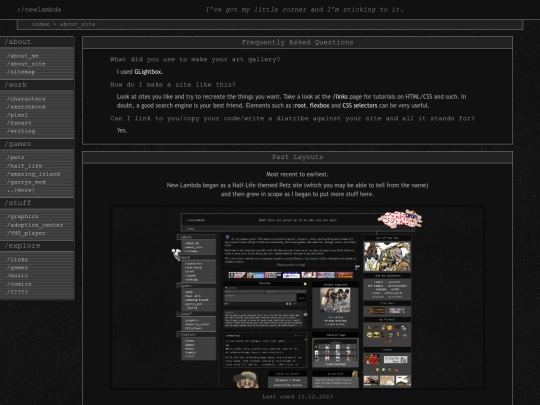Open the /garrys_mod link
Image resolution: width=540 pixels, height=405 pixels.
26,182
